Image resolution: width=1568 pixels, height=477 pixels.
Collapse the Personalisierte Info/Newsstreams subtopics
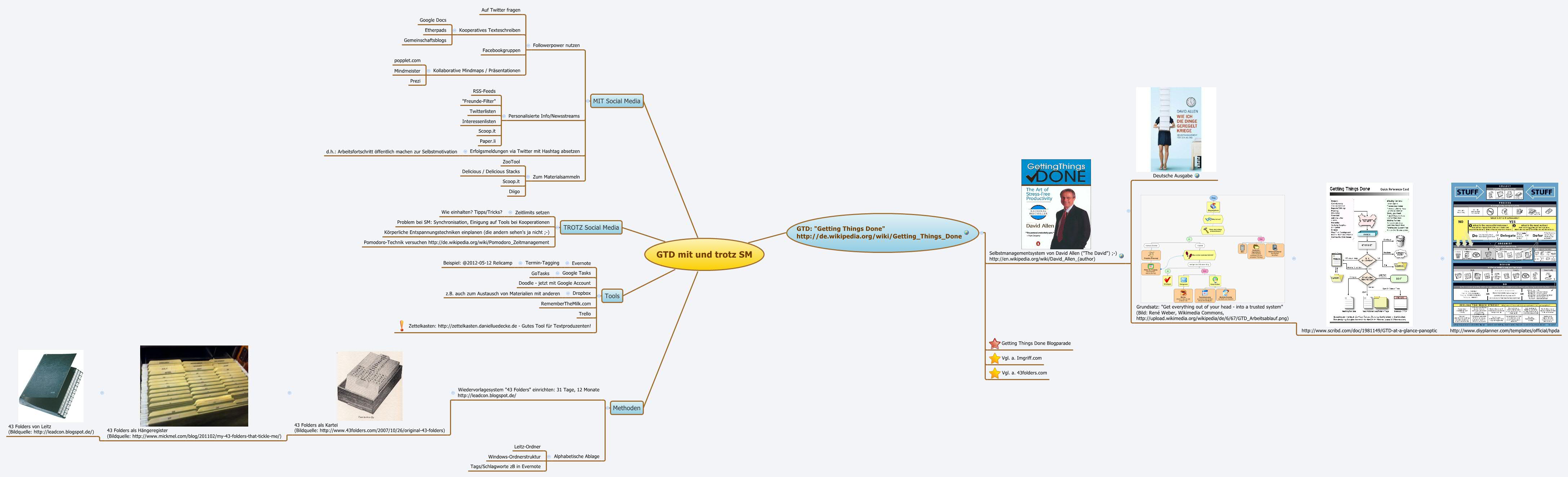(x=504, y=116)
